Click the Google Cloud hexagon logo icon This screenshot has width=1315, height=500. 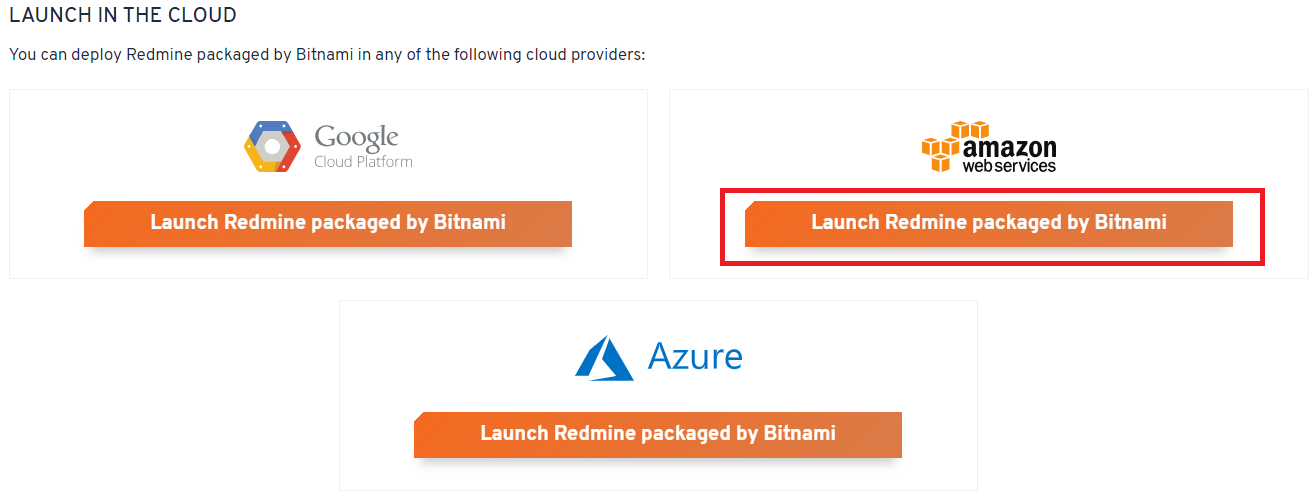click(272, 147)
